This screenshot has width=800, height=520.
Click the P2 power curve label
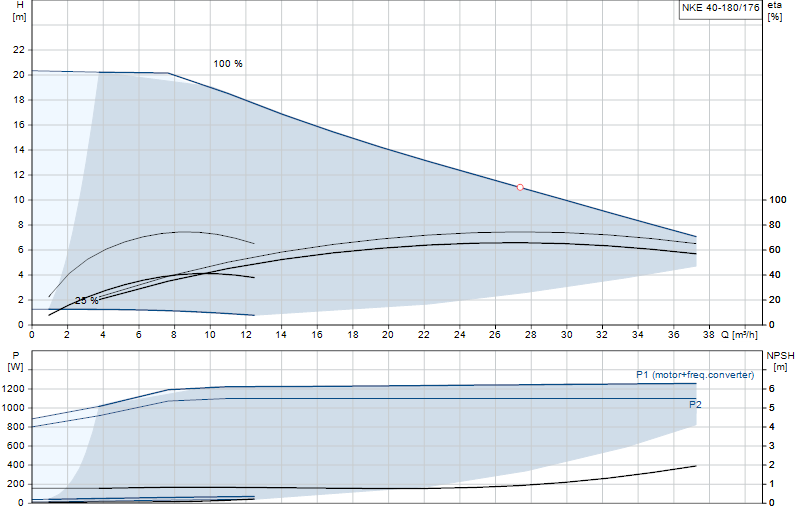695,405
